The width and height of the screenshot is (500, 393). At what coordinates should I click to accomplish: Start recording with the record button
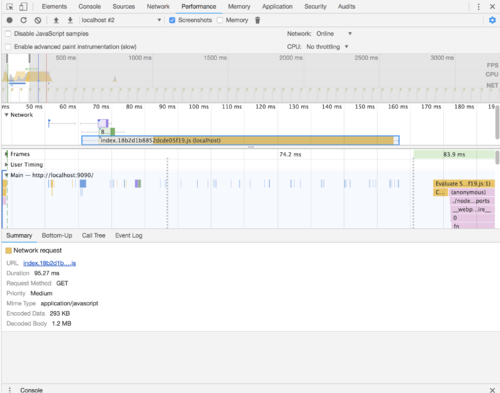pyautogui.click(x=10, y=20)
